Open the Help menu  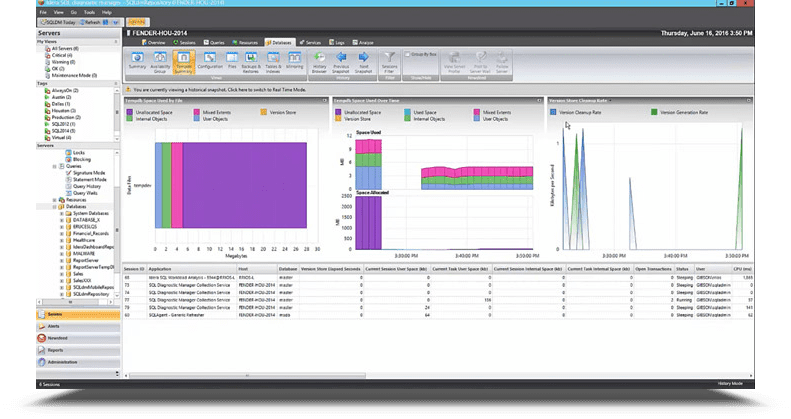(x=106, y=12)
